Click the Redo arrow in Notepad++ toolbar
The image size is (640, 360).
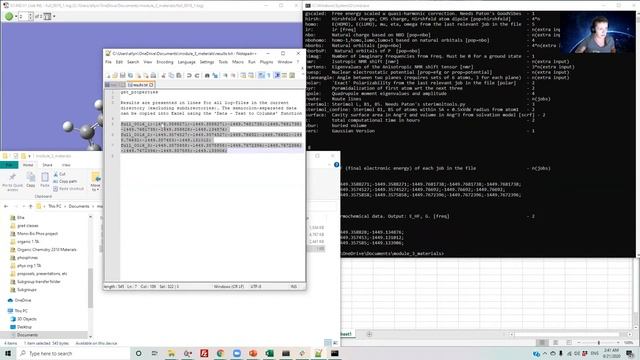(x=197, y=76)
